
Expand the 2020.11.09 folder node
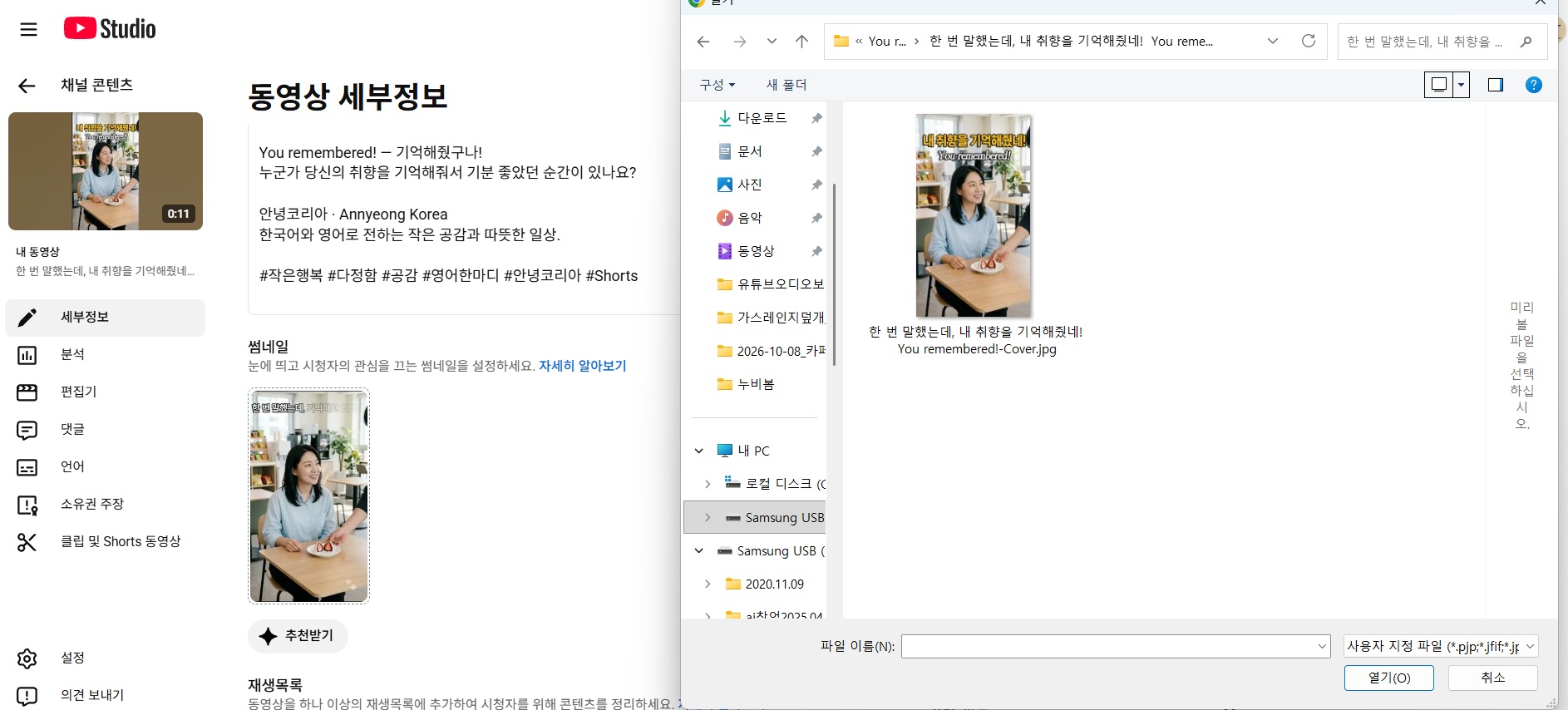708,584
